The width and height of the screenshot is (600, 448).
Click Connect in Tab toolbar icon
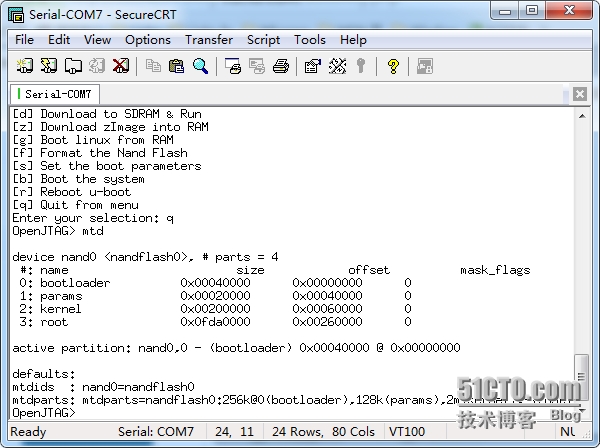pos(73,66)
